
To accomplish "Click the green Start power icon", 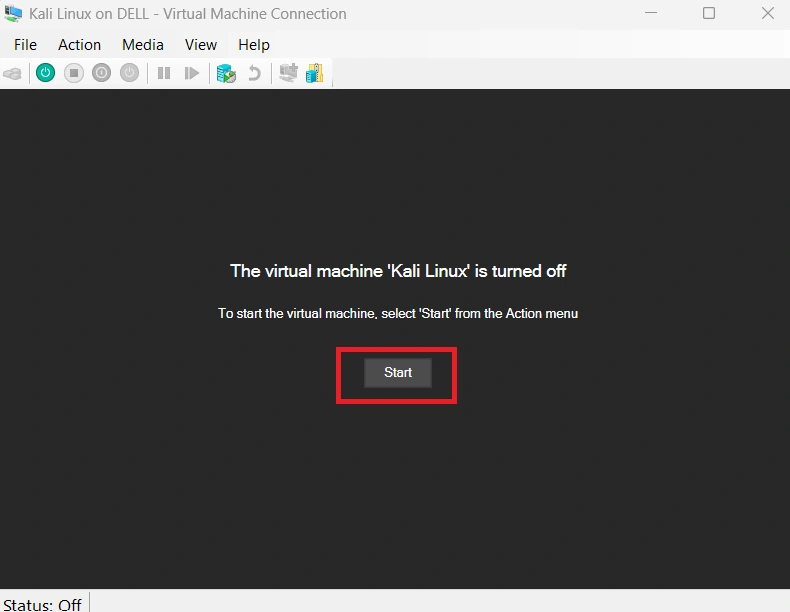I will click(45, 73).
